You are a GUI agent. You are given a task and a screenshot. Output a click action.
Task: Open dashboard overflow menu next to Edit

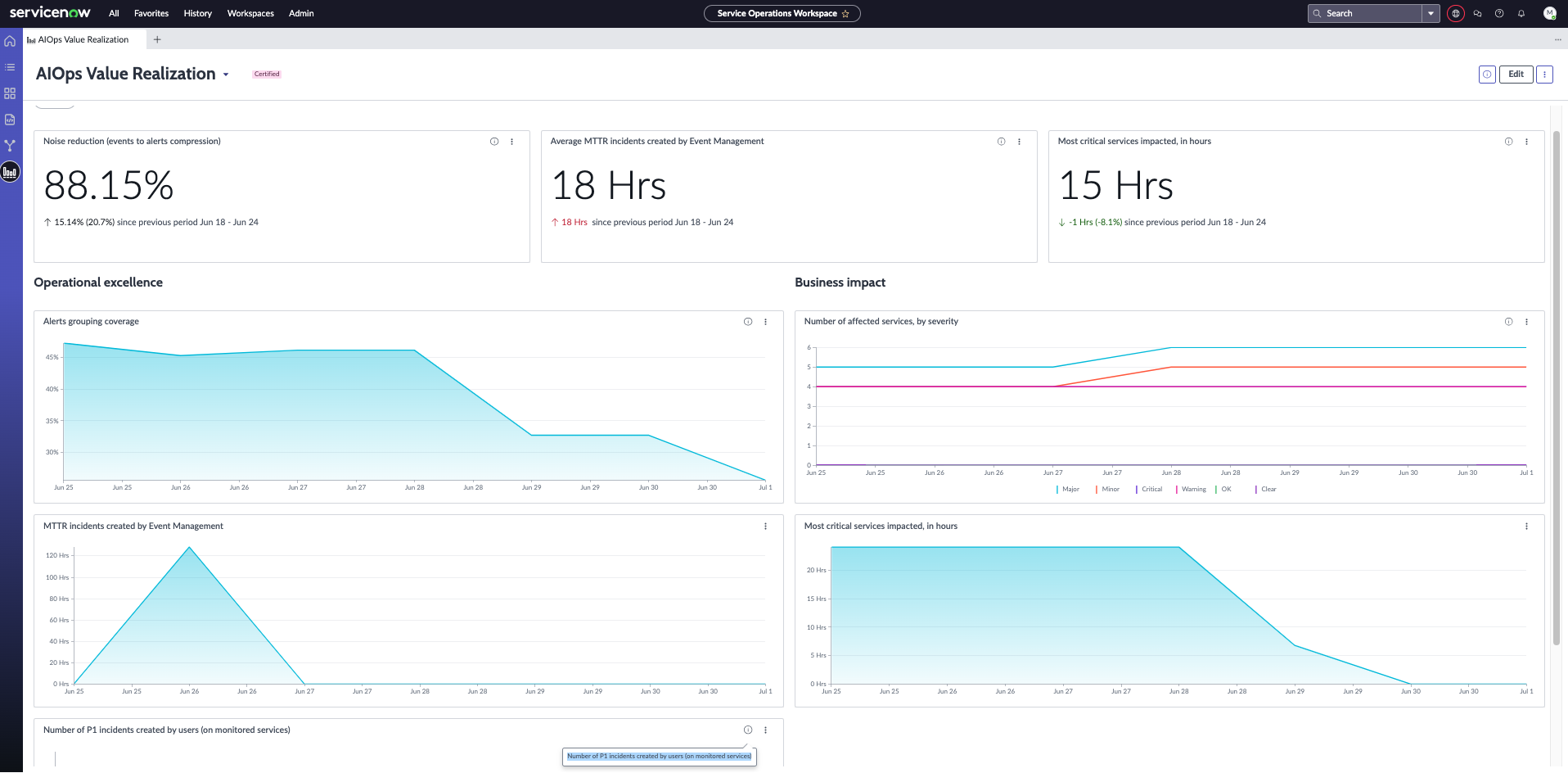tap(1545, 74)
